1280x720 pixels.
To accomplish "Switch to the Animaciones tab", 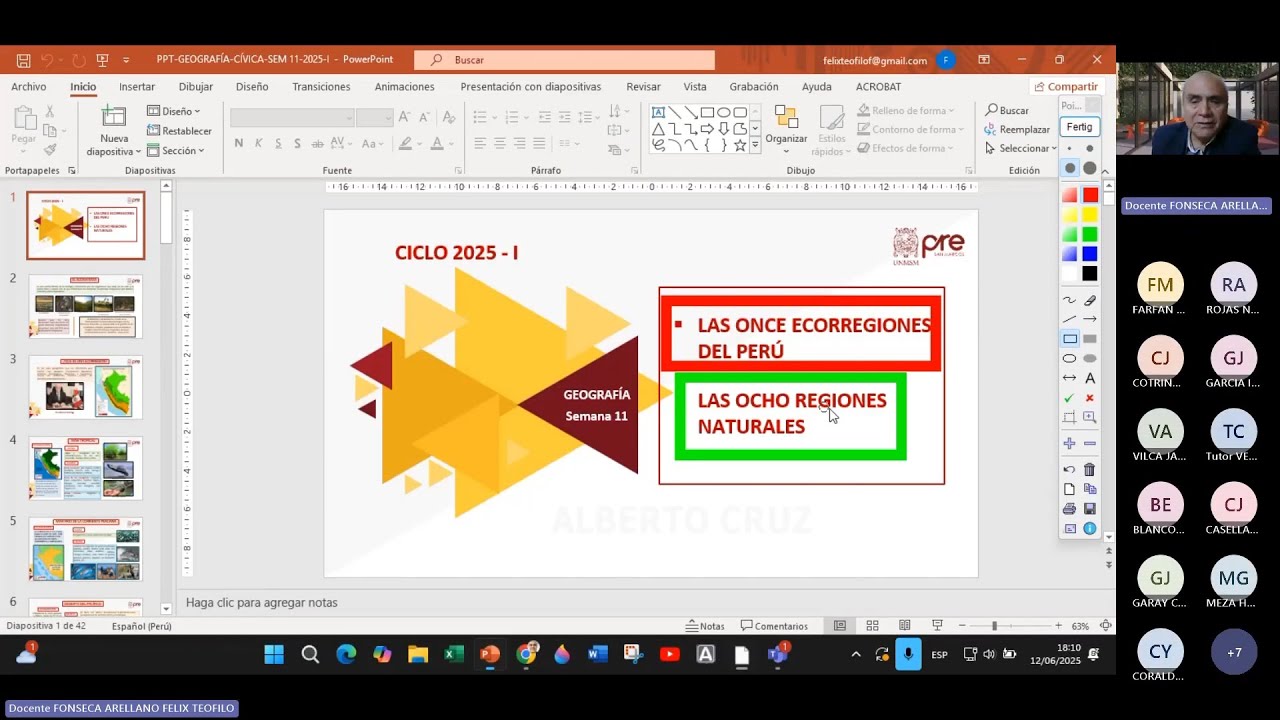I will (404, 87).
